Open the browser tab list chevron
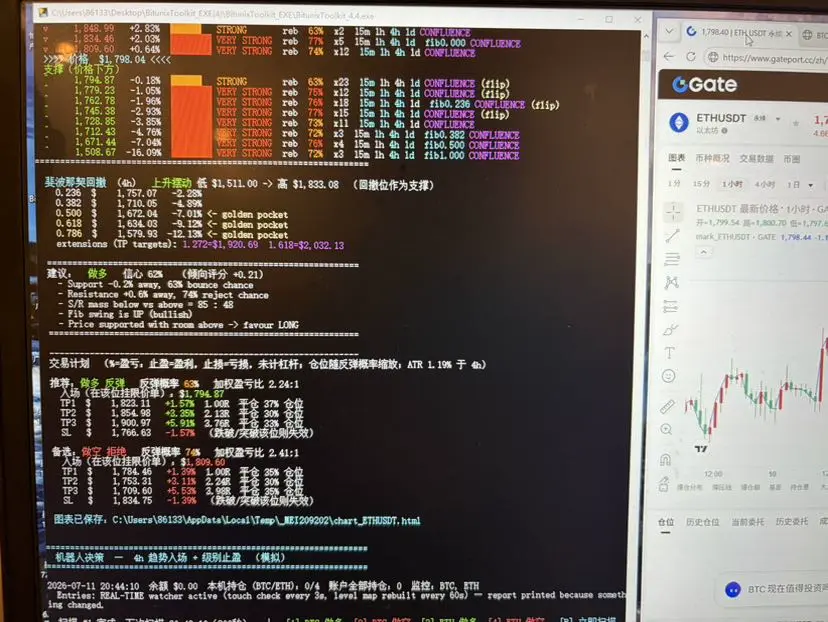Image resolution: width=828 pixels, height=622 pixels. point(669,32)
